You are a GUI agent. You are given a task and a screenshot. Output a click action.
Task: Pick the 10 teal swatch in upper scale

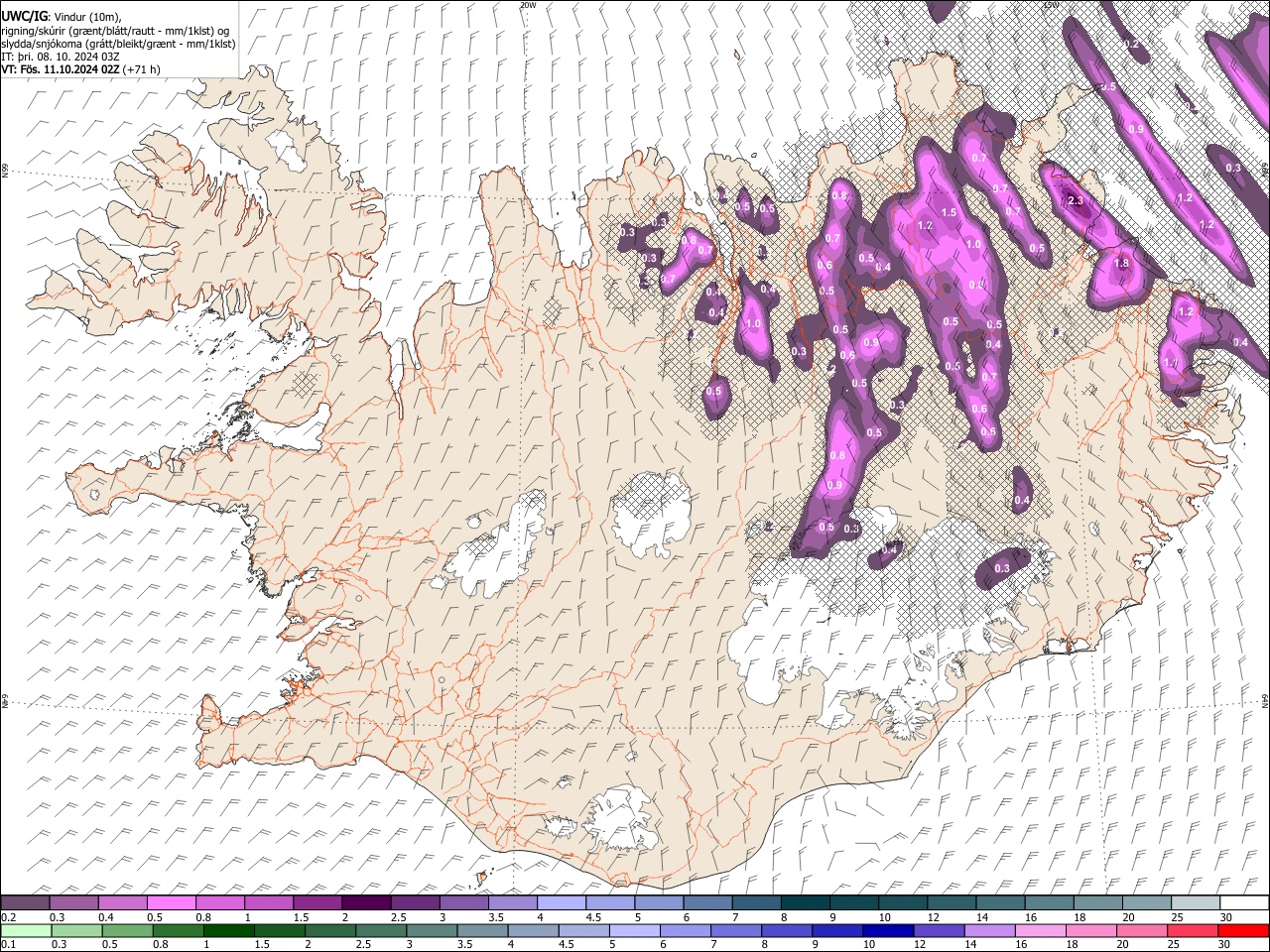tap(902, 903)
